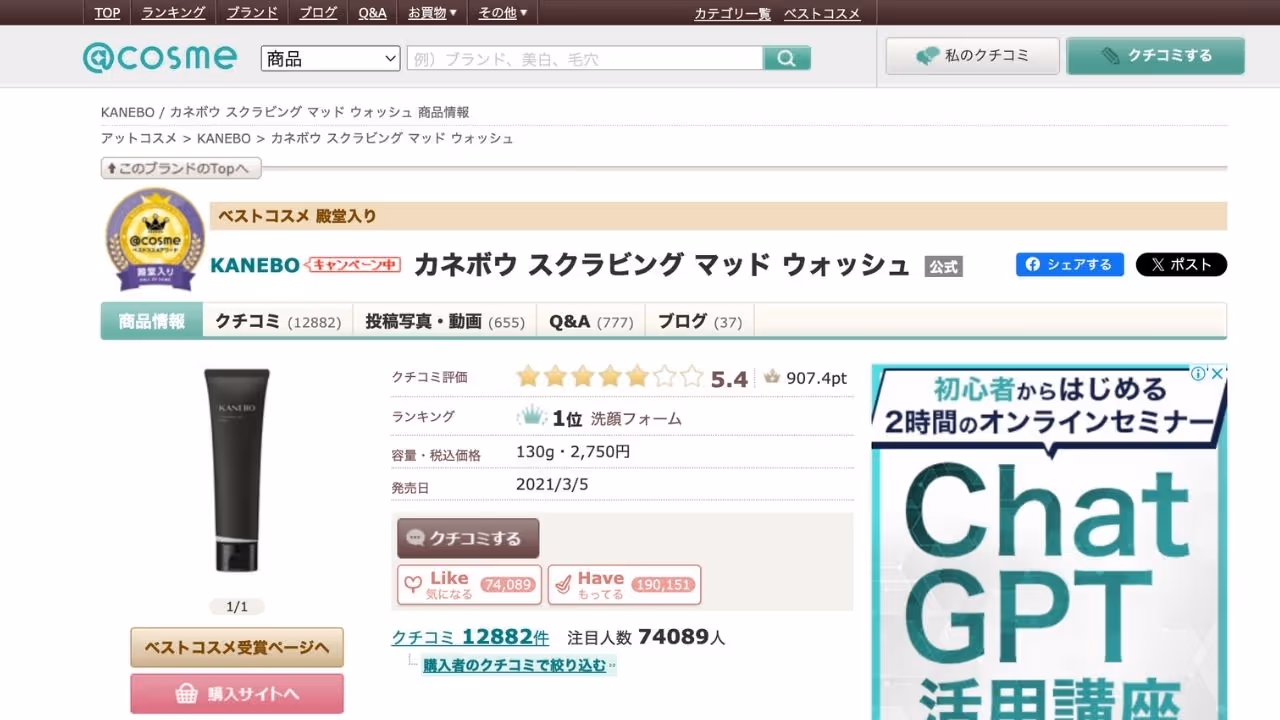
Task: Open the TOP menu item
Action: (x=107, y=13)
